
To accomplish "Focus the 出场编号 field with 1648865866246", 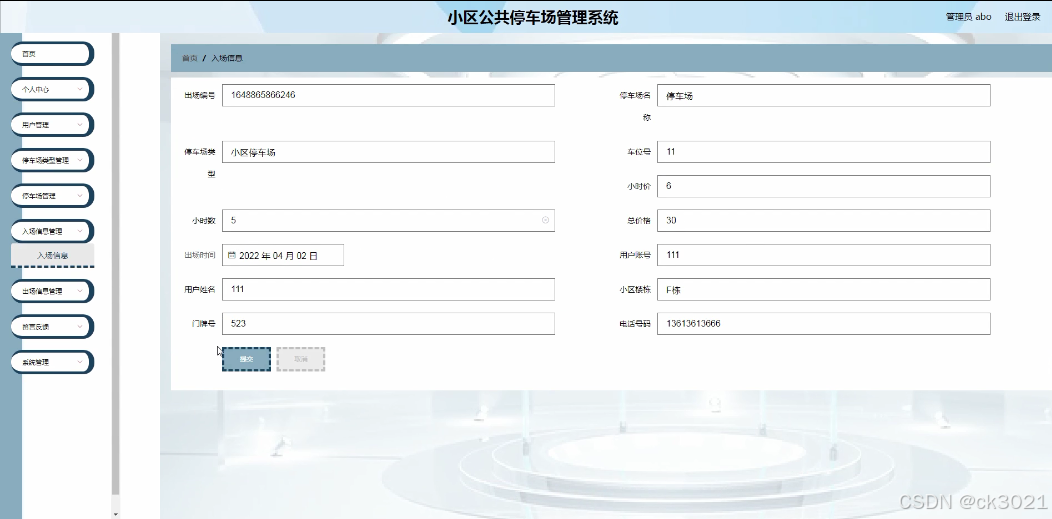I will (388, 95).
